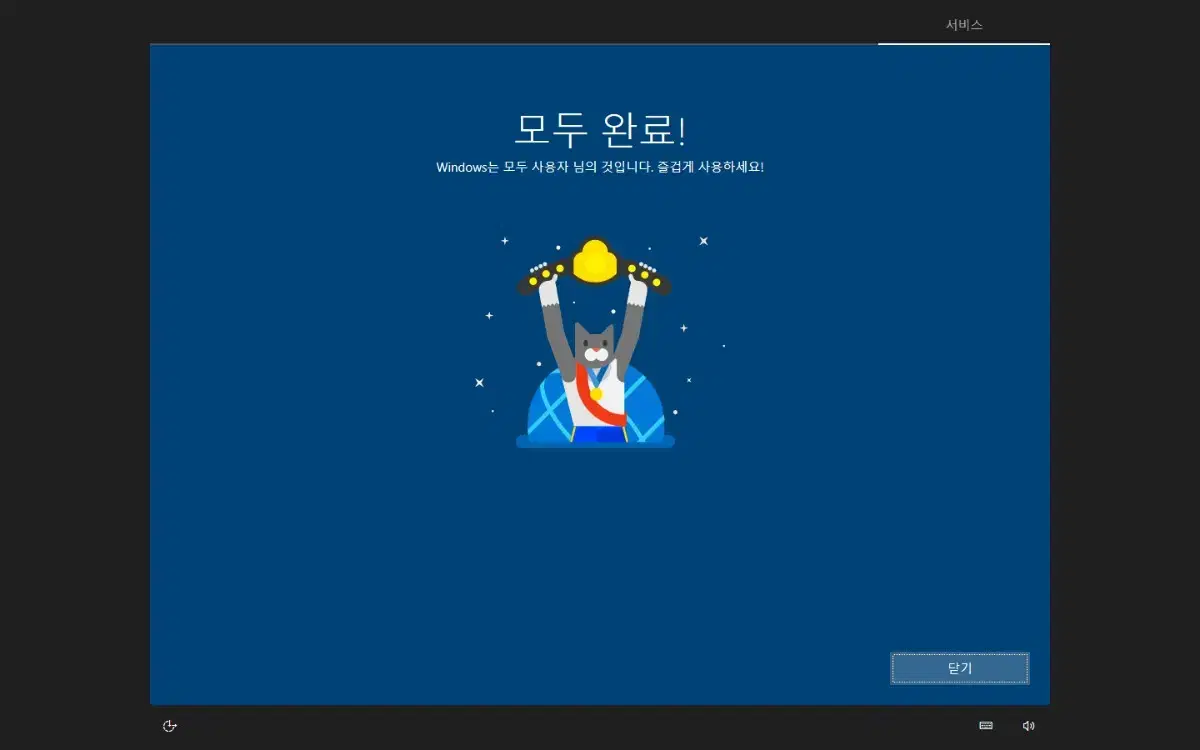Click the white line beneath 서비스 tab
Viewport: 1200px width, 750px height.
point(964,44)
